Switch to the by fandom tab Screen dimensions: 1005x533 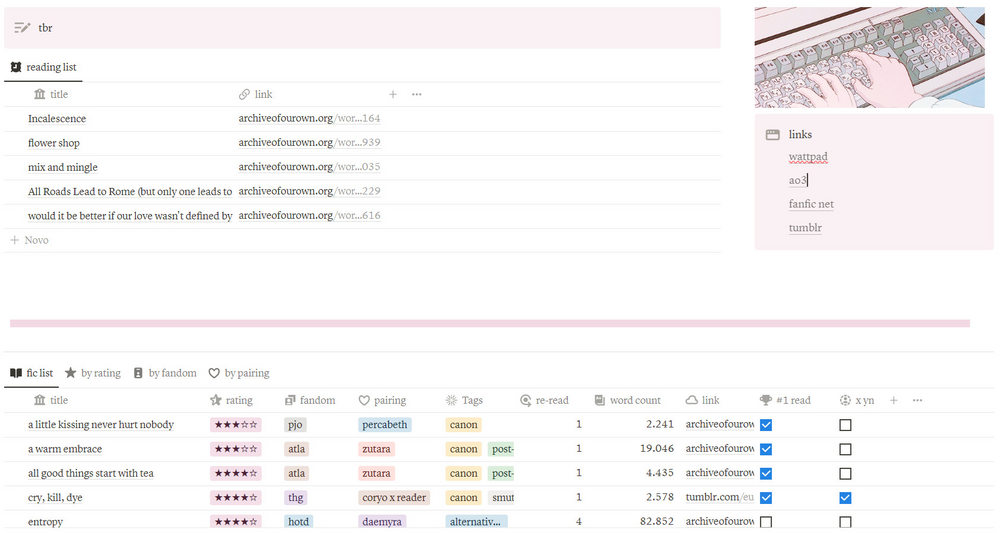(x=165, y=373)
